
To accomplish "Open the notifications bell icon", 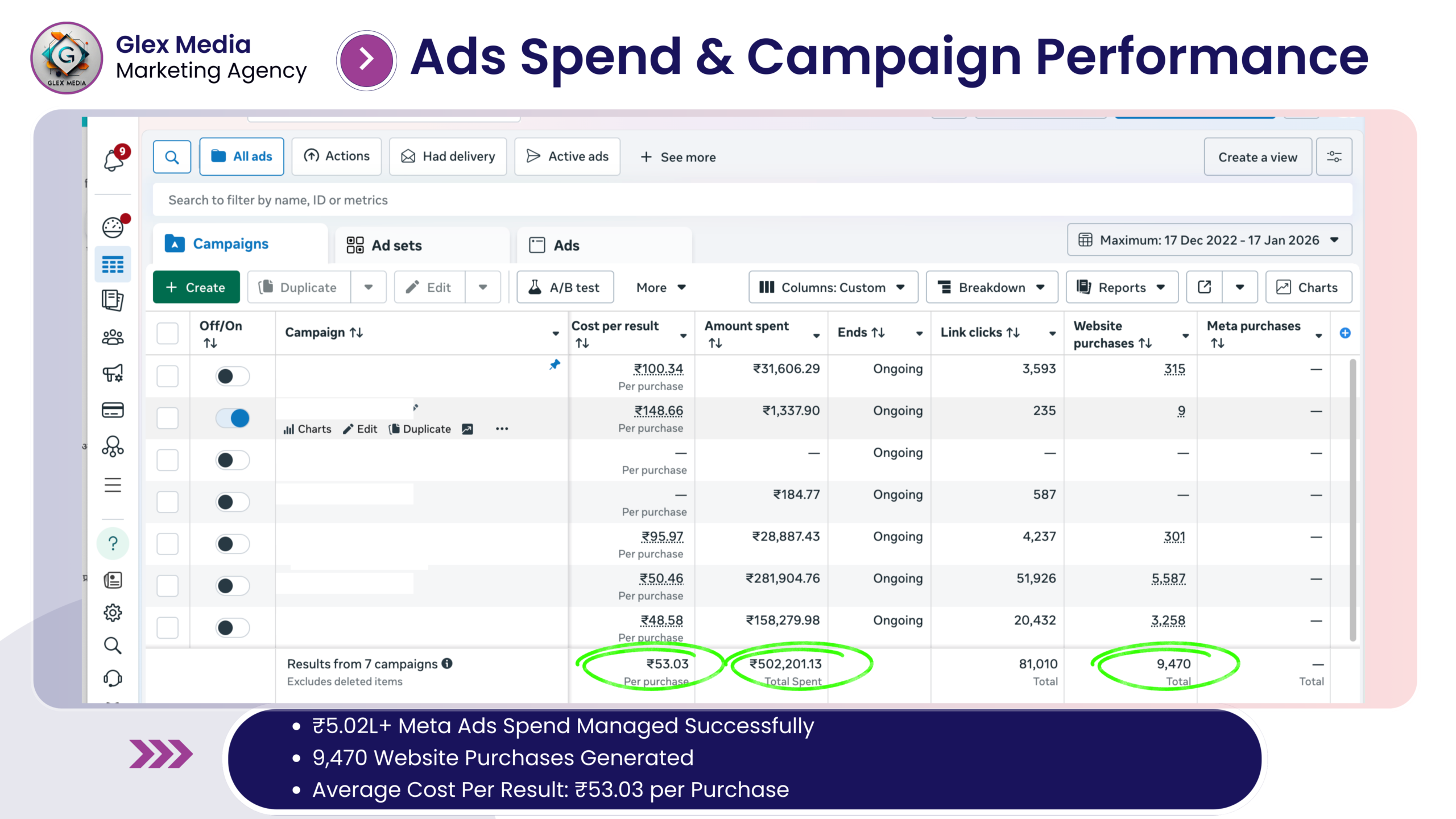I will pyautogui.click(x=114, y=160).
